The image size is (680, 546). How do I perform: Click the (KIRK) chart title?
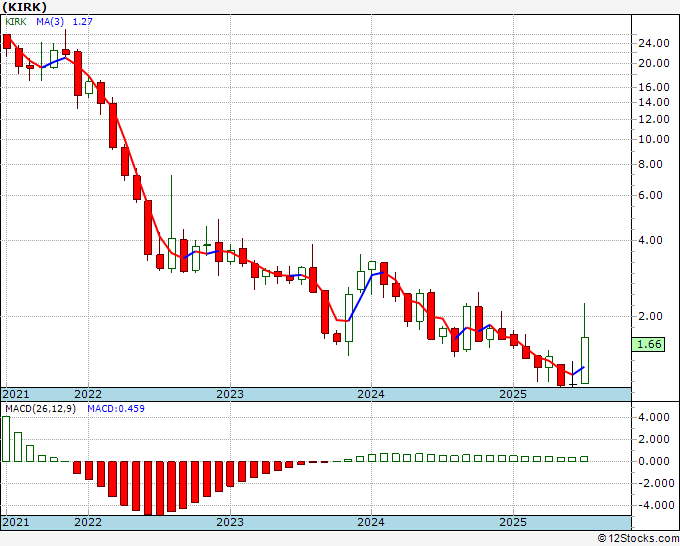[x=24, y=7]
